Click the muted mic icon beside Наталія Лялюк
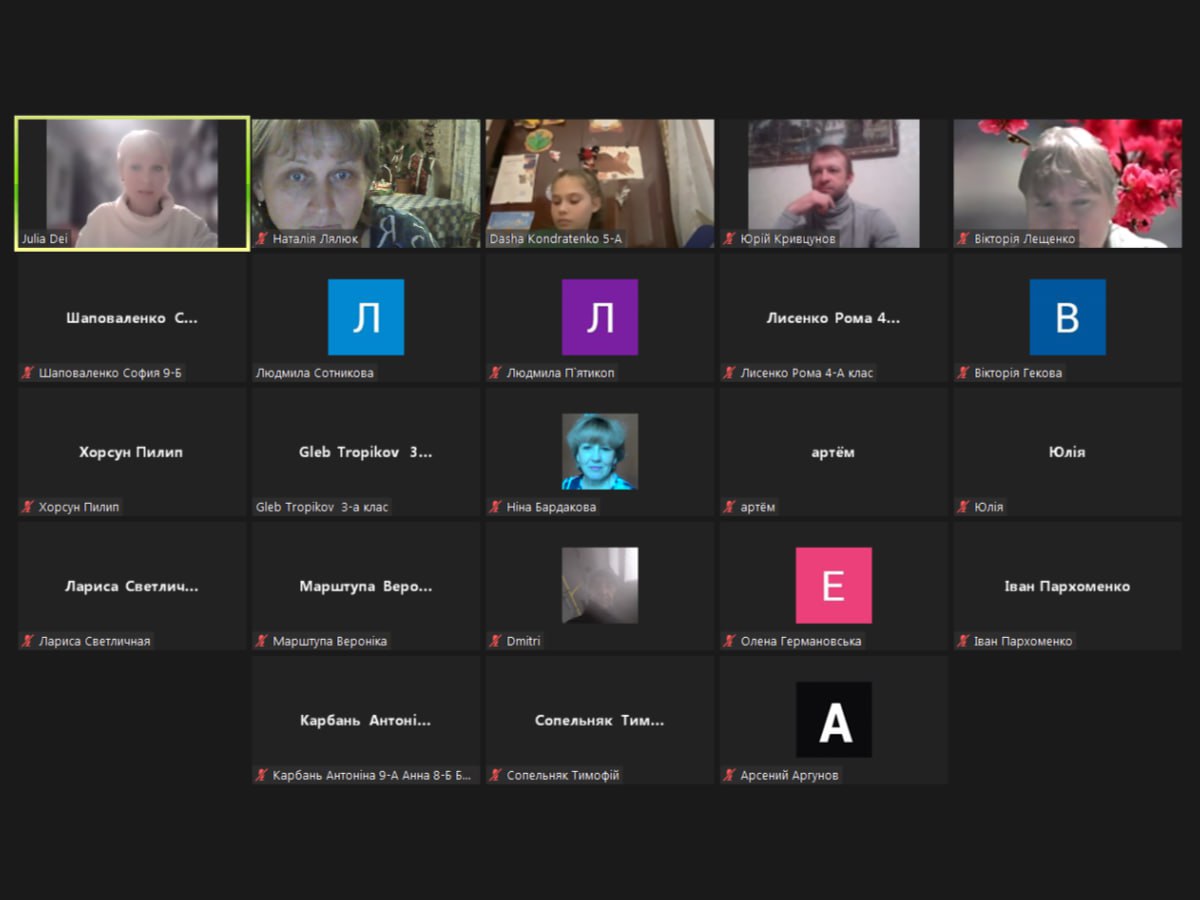Screen dimensions: 1200x900 coord(262,239)
